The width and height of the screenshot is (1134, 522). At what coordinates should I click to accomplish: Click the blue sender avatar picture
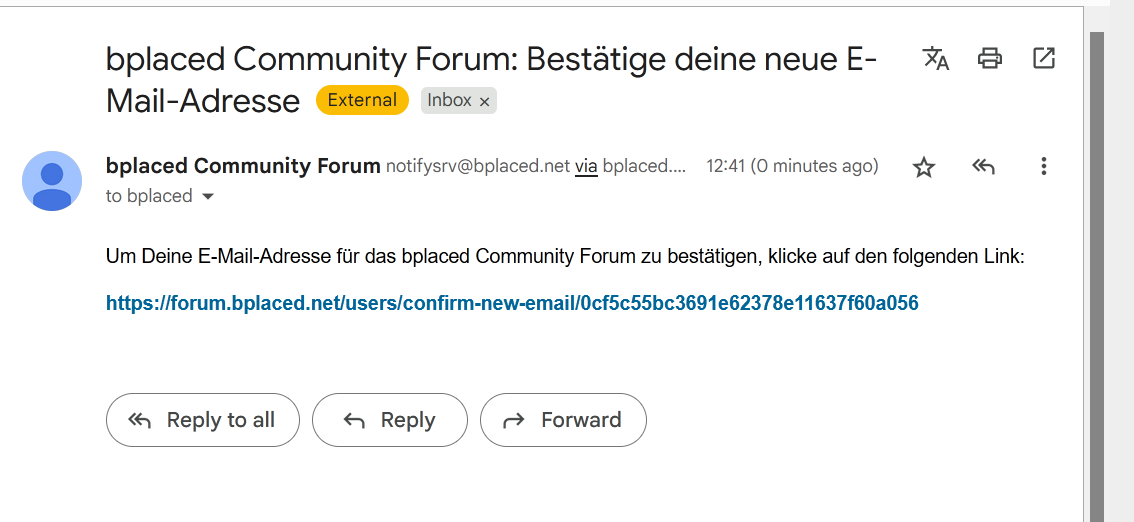point(52,181)
